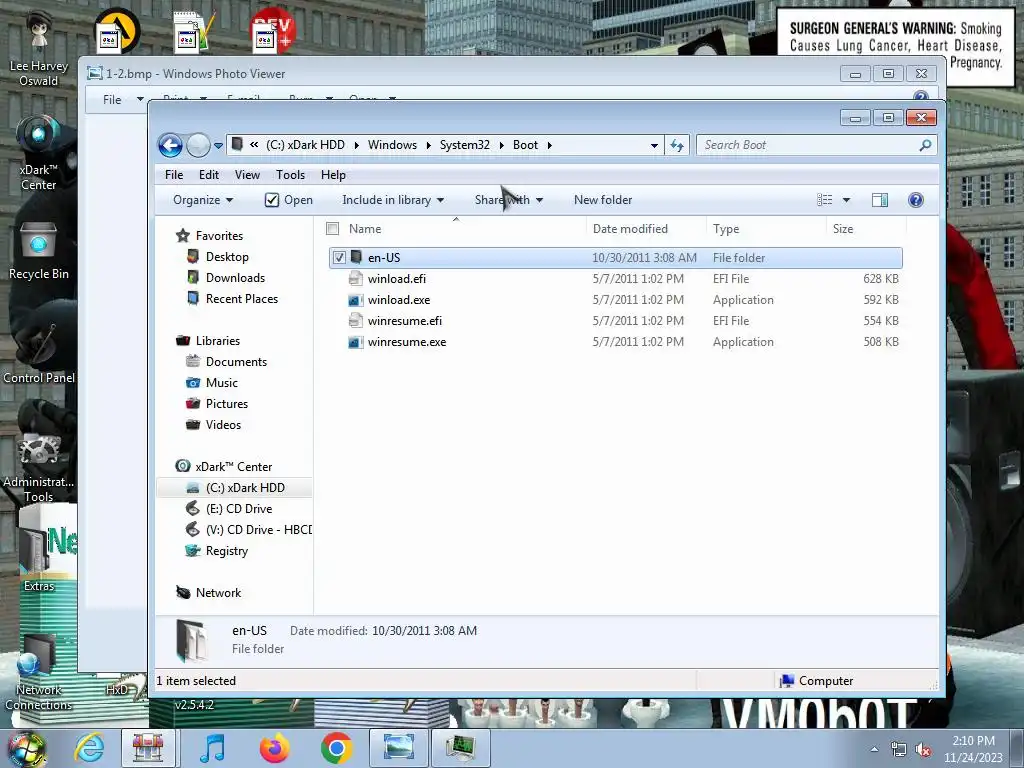1024x768 pixels.
Task: Toggle the preview pane
Action: click(x=880, y=200)
